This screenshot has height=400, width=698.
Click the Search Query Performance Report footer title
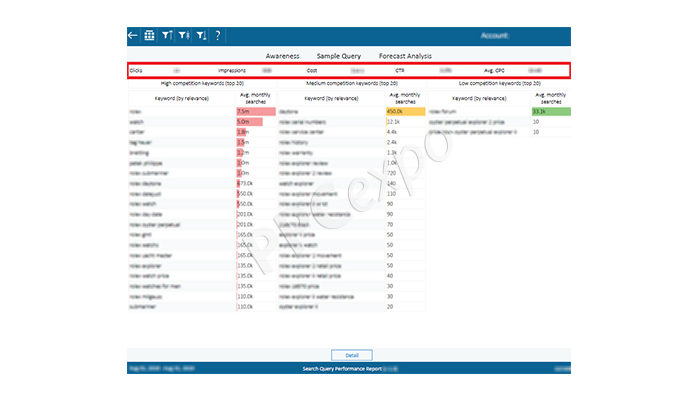342,368
